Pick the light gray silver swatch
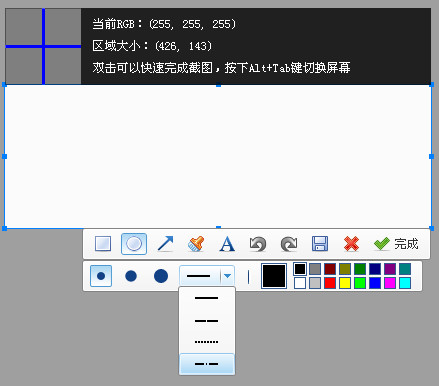 pyautogui.click(x=315, y=283)
